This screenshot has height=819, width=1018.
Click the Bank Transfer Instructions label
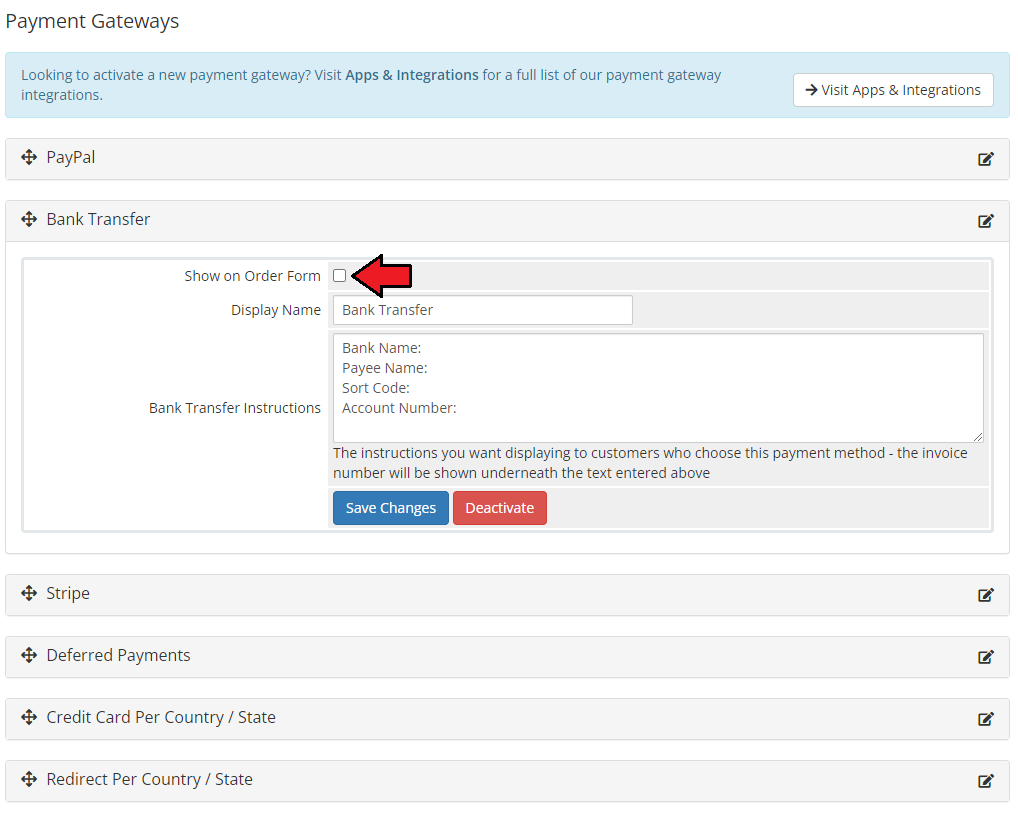click(x=235, y=408)
